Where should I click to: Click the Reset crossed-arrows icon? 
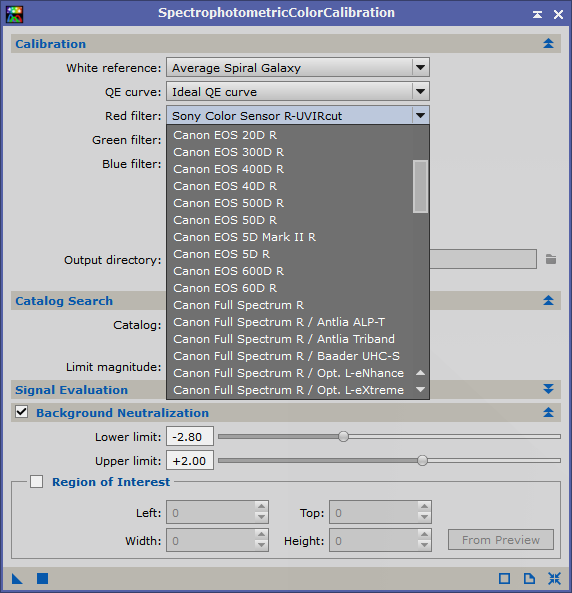click(x=554, y=578)
